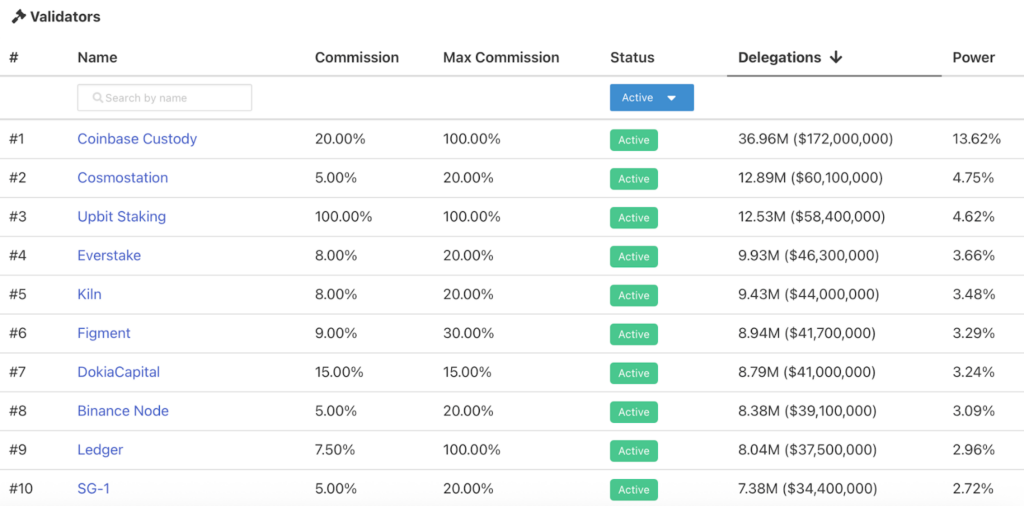Click the Active badge in Kiln row
The width and height of the screenshot is (1024, 506).
pos(633,295)
